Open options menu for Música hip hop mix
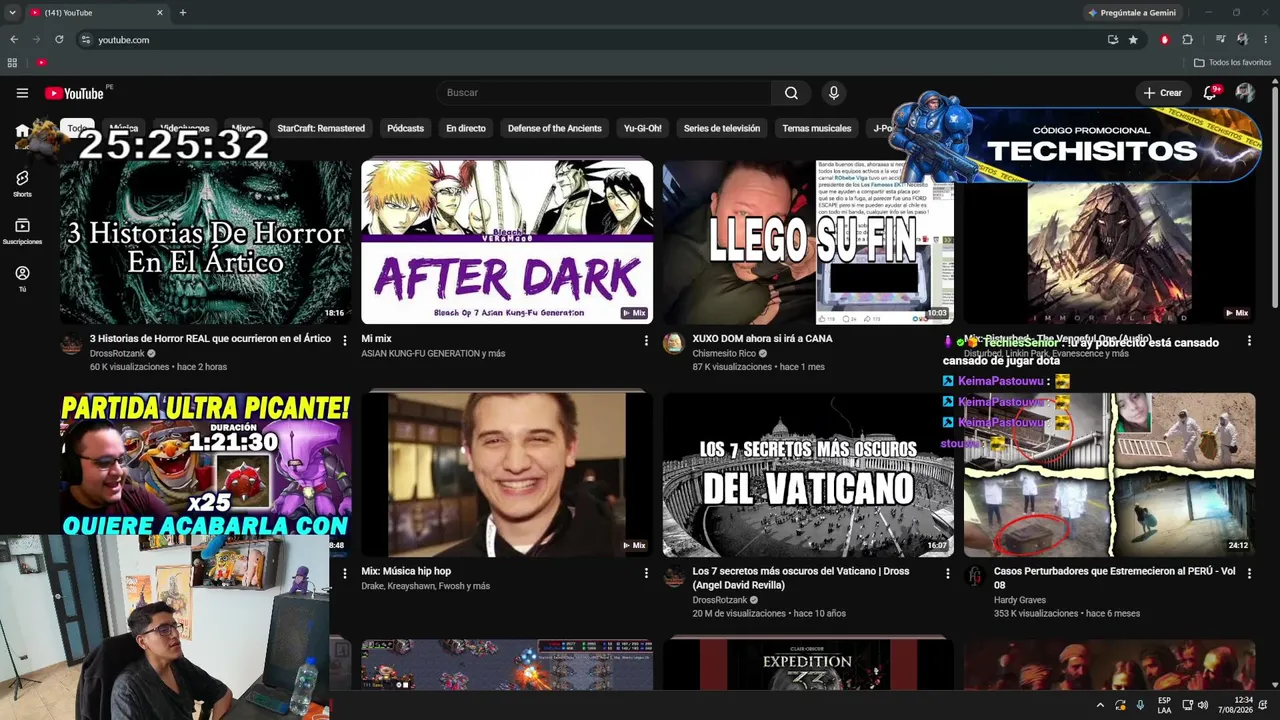The image size is (1280, 720). [646, 573]
